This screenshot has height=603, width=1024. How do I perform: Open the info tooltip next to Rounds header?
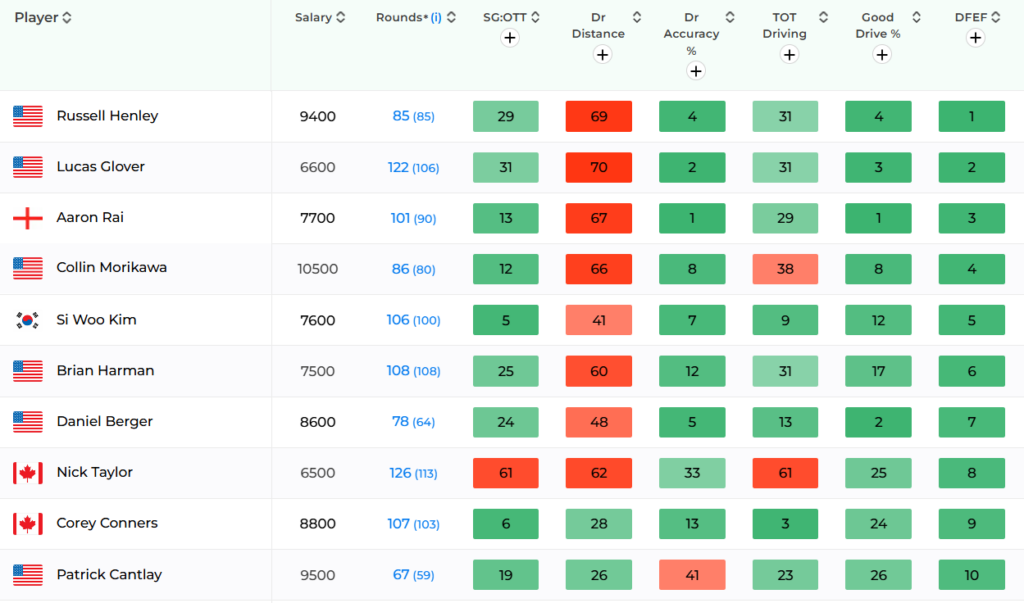(x=437, y=16)
